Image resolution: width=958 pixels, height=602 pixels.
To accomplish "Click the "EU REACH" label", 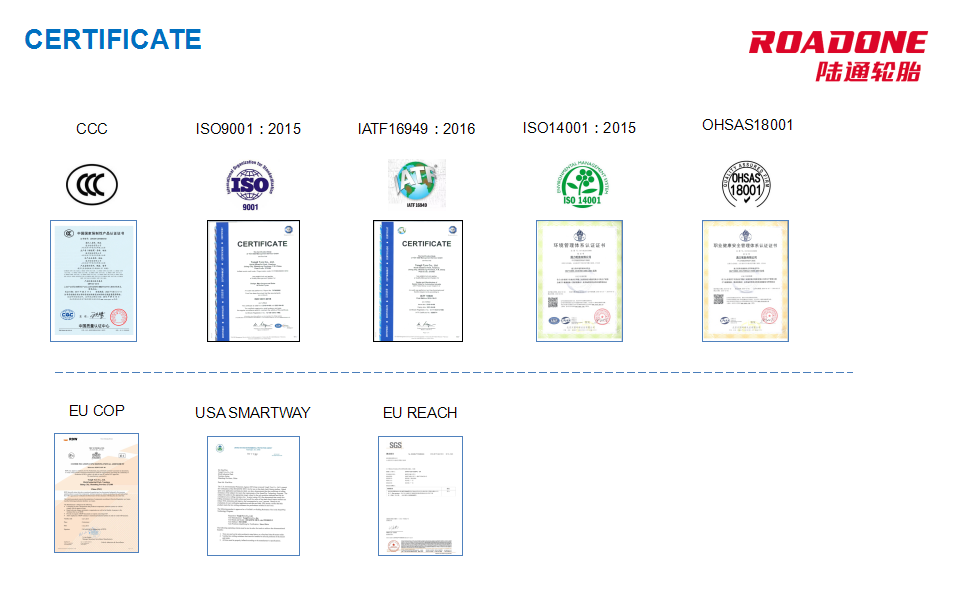I will (x=420, y=413).
